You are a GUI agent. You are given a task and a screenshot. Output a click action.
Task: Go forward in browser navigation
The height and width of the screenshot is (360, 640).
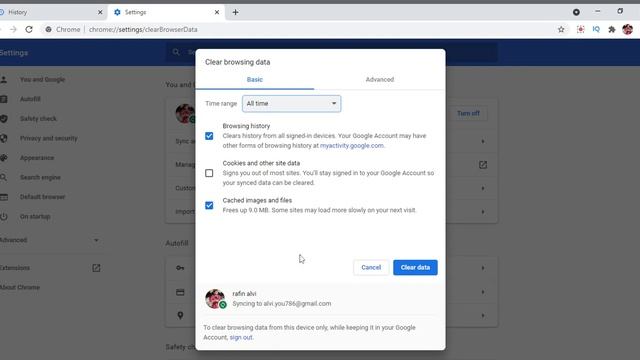(13, 29)
